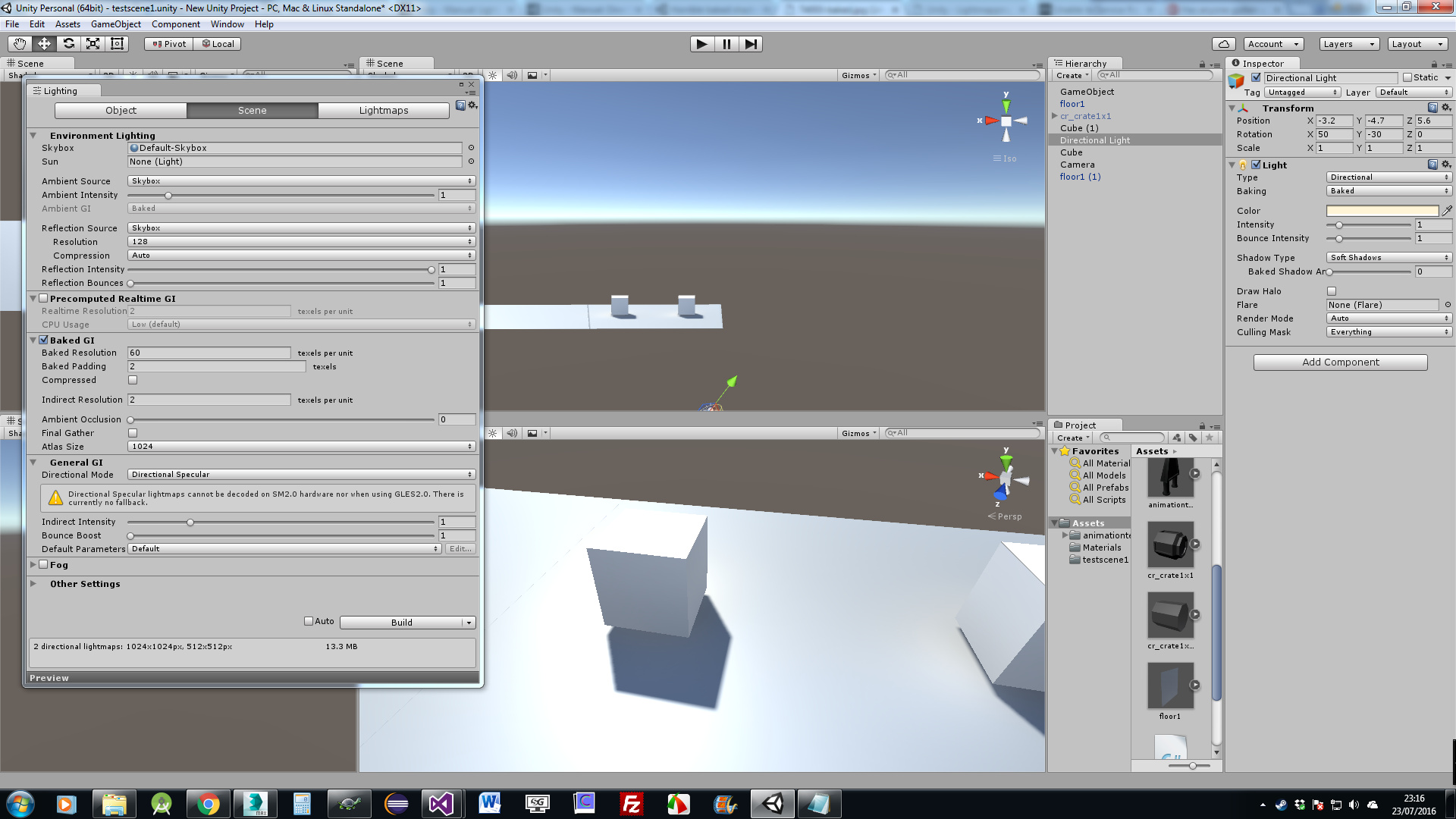The width and height of the screenshot is (1456, 819).
Task: Switch to Object tab in Lighting
Action: tap(121, 111)
